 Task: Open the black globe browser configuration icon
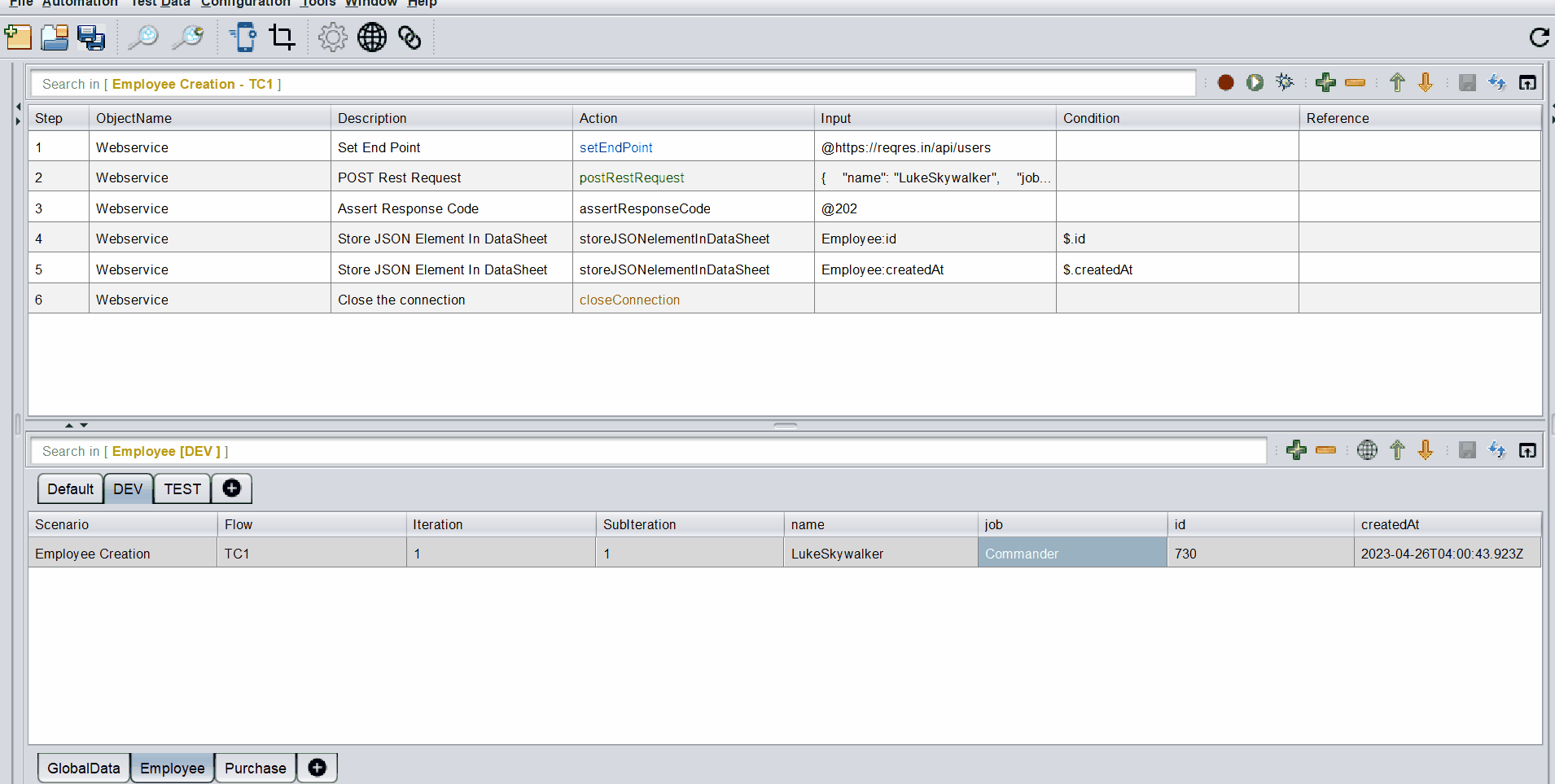(372, 37)
